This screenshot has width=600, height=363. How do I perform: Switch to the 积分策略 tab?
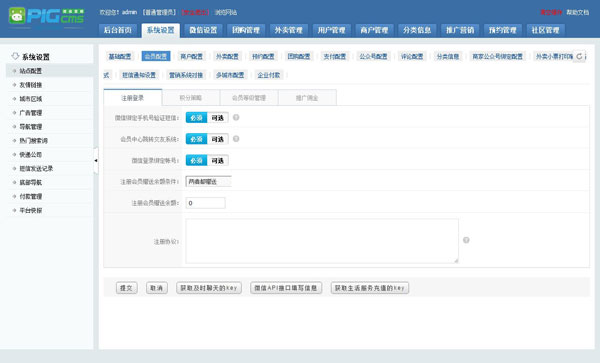(x=191, y=98)
